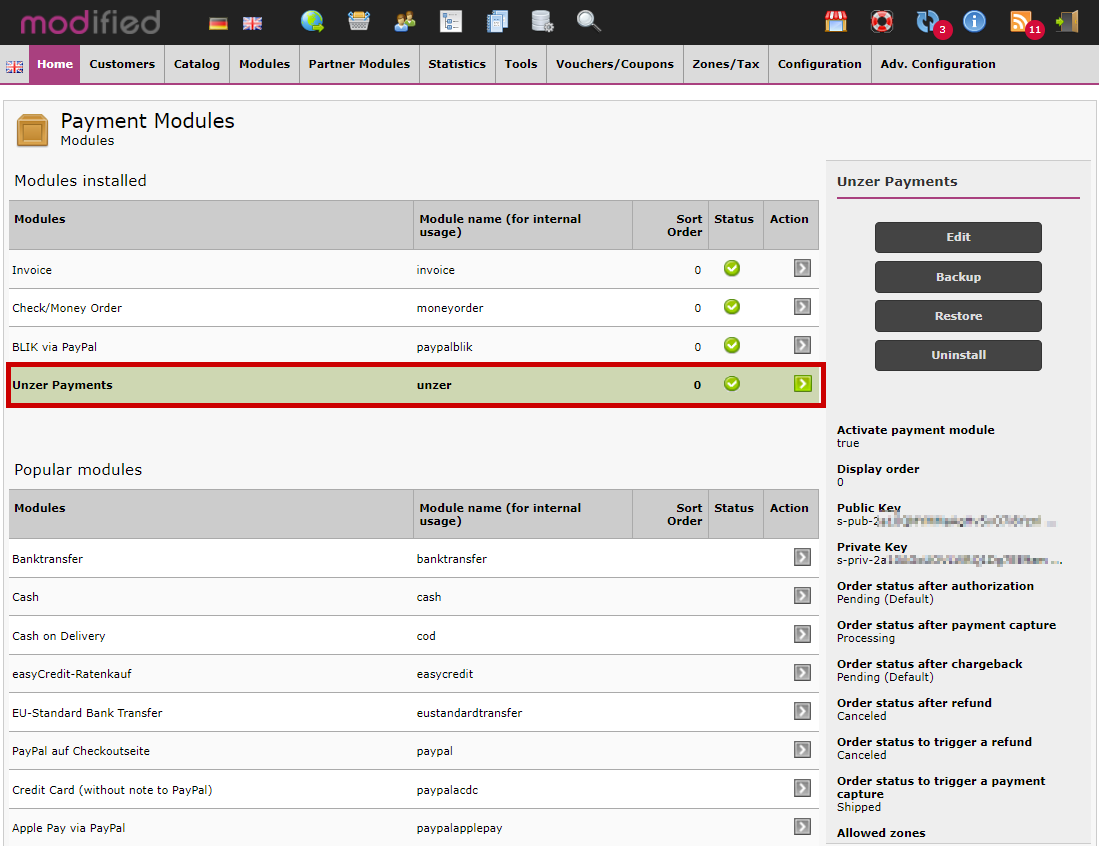Open the globe shop-view icon

pos(312,22)
